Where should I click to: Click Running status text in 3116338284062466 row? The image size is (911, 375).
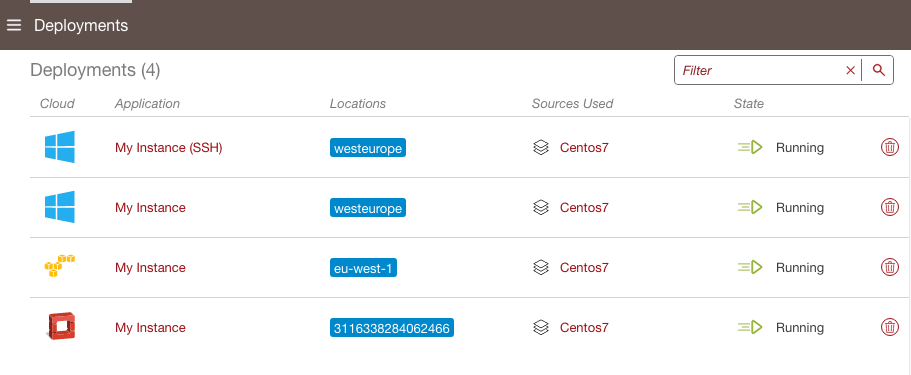pos(800,327)
